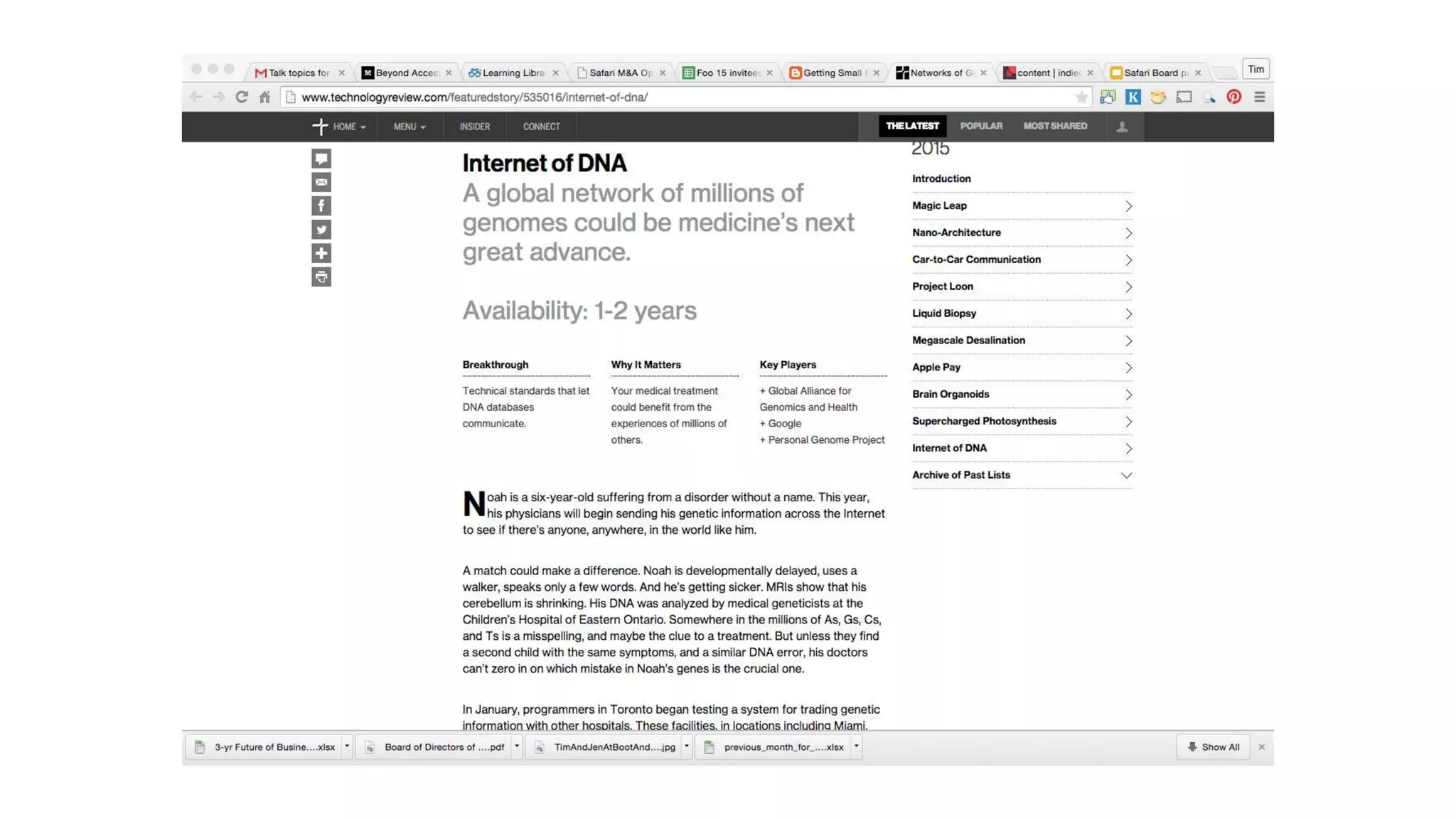The height and width of the screenshot is (819, 1456).
Task: Click the comment icon in the share sidebar
Action: tap(321, 159)
